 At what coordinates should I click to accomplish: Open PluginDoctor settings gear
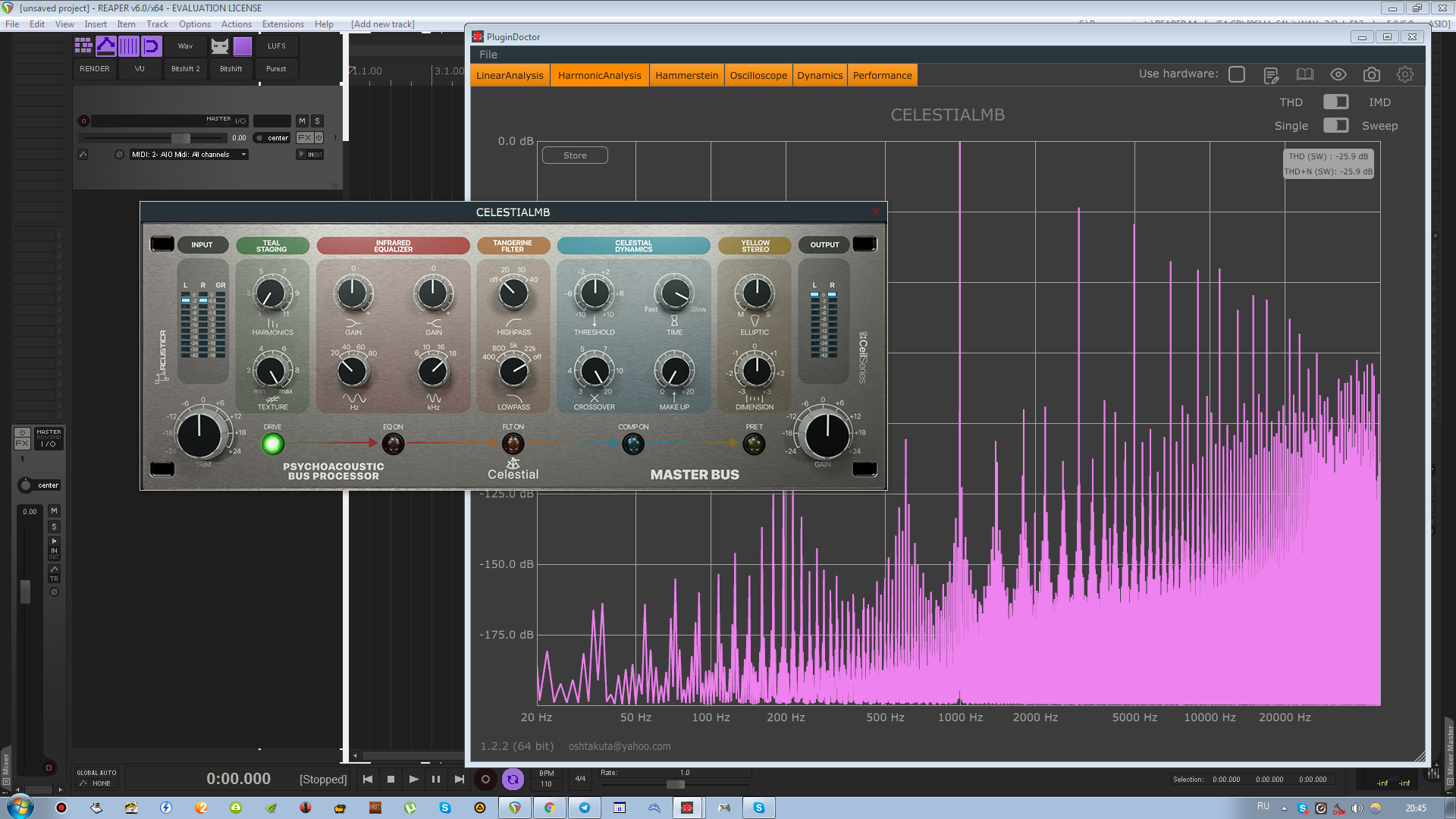pyautogui.click(x=1404, y=74)
